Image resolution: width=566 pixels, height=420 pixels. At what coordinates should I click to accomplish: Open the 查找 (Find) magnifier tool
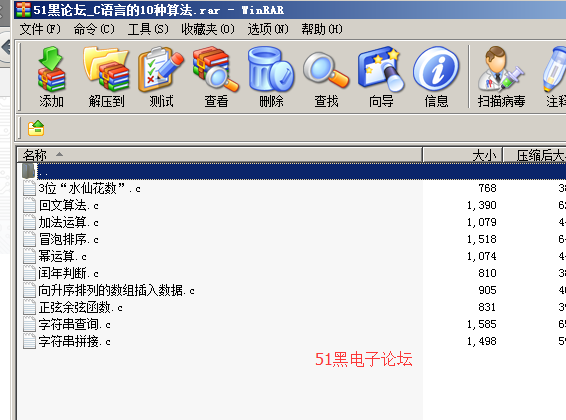coord(326,76)
